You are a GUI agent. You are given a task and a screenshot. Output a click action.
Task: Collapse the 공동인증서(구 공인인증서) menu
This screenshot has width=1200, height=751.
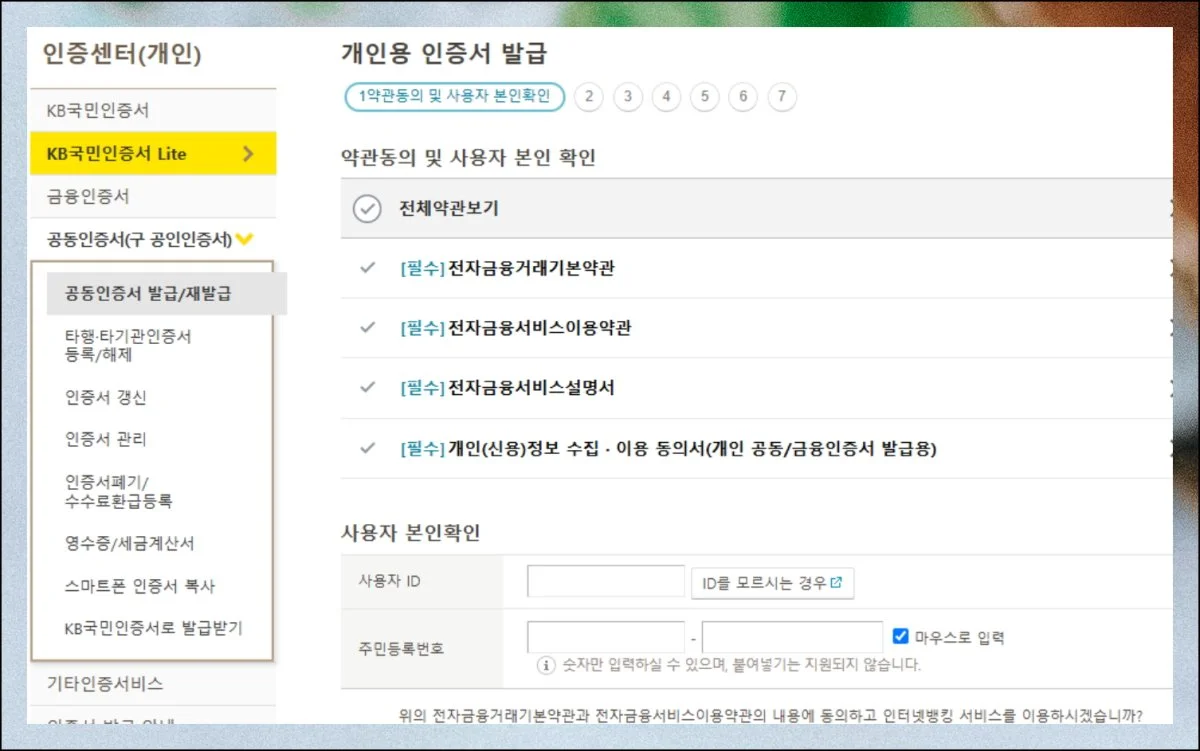(x=244, y=239)
